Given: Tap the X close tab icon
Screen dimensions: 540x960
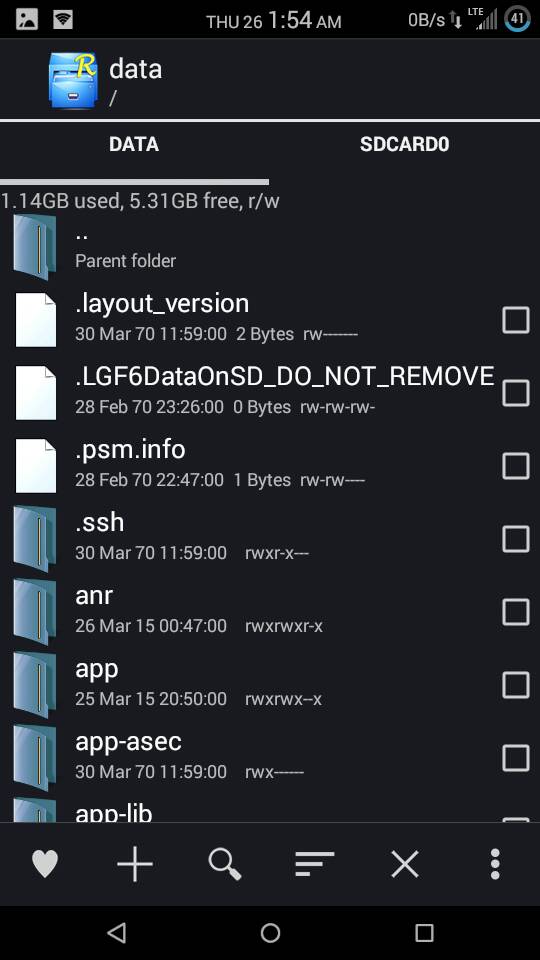Looking at the screenshot, I should (405, 864).
